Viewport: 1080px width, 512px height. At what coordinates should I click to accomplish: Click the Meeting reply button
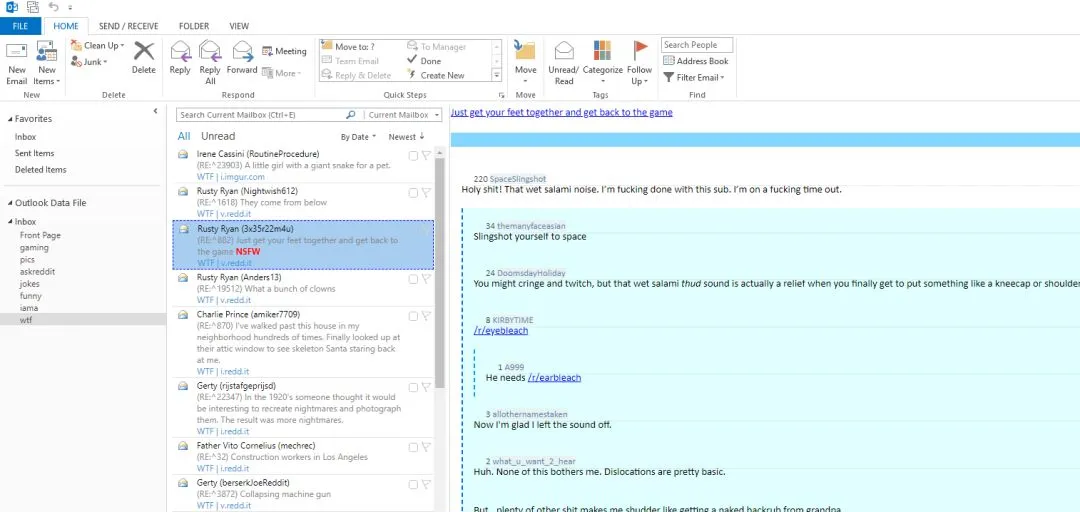[284, 52]
